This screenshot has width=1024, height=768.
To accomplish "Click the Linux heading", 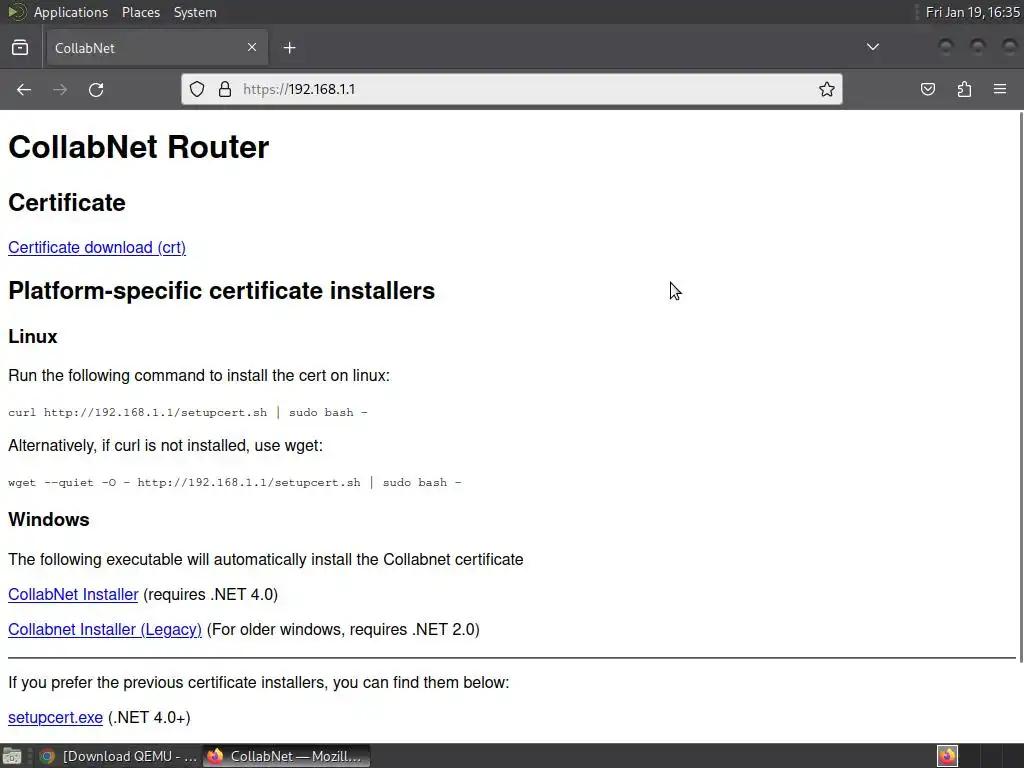I will 33,336.
